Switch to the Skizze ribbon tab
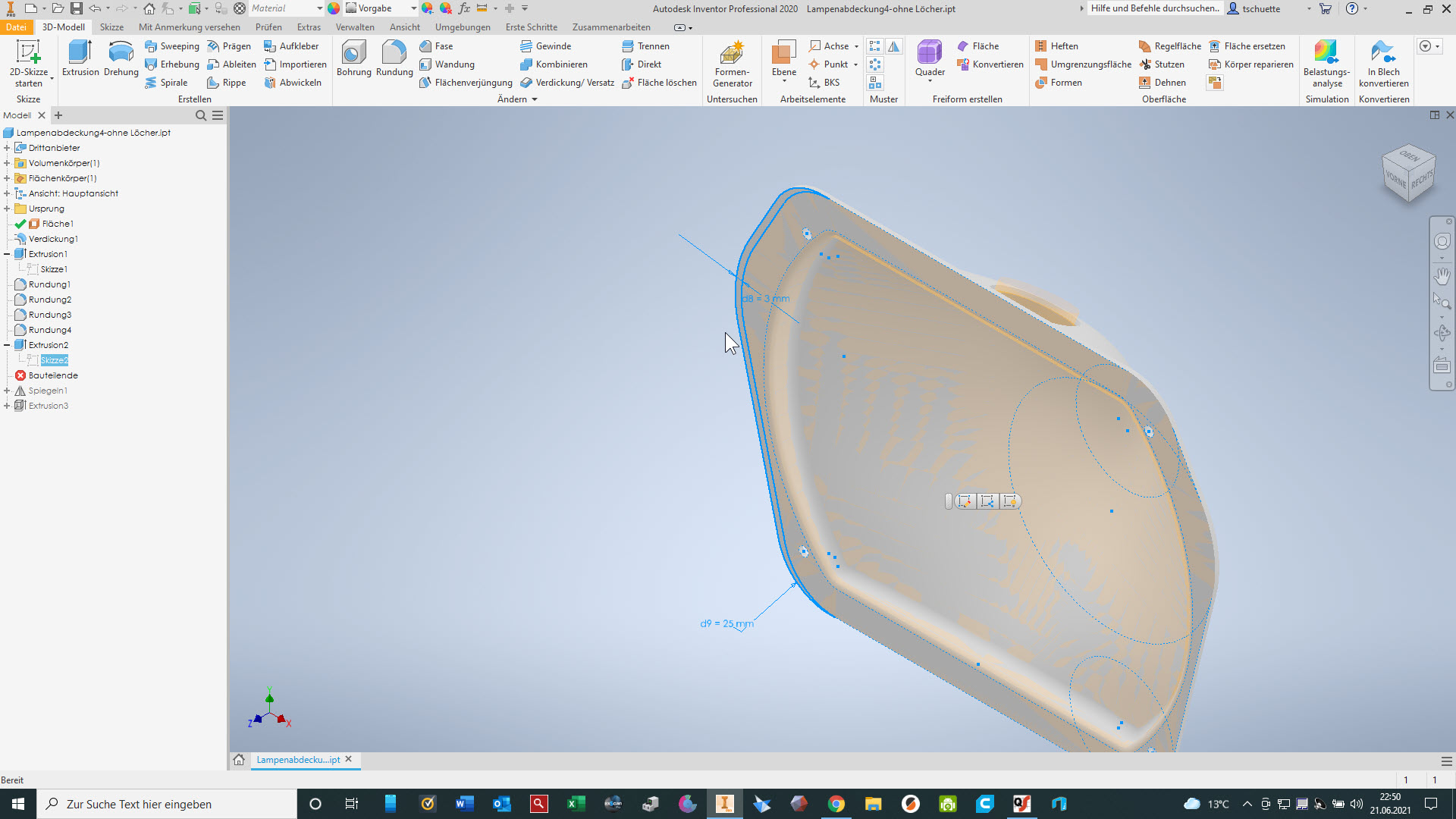 click(111, 27)
